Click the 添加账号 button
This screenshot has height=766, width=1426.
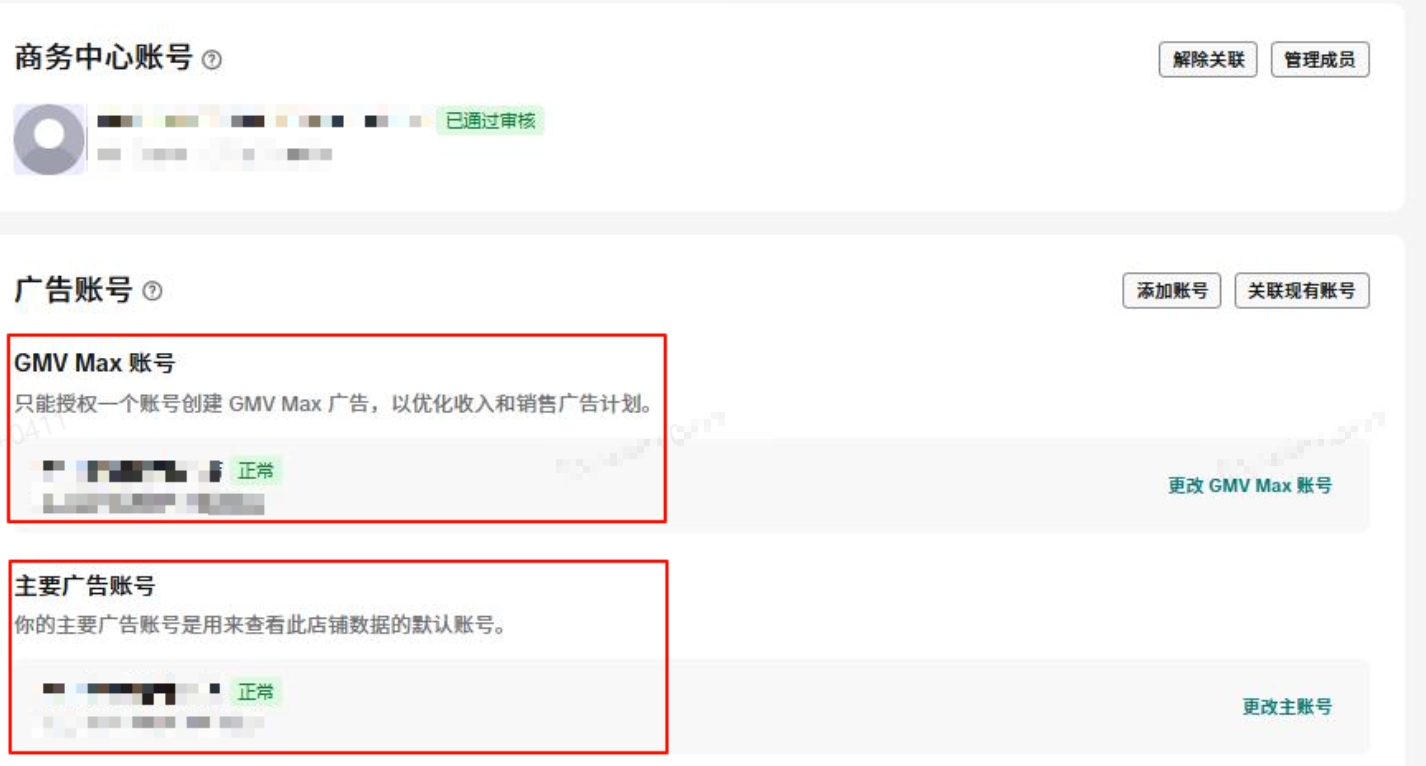pyautogui.click(x=1172, y=291)
